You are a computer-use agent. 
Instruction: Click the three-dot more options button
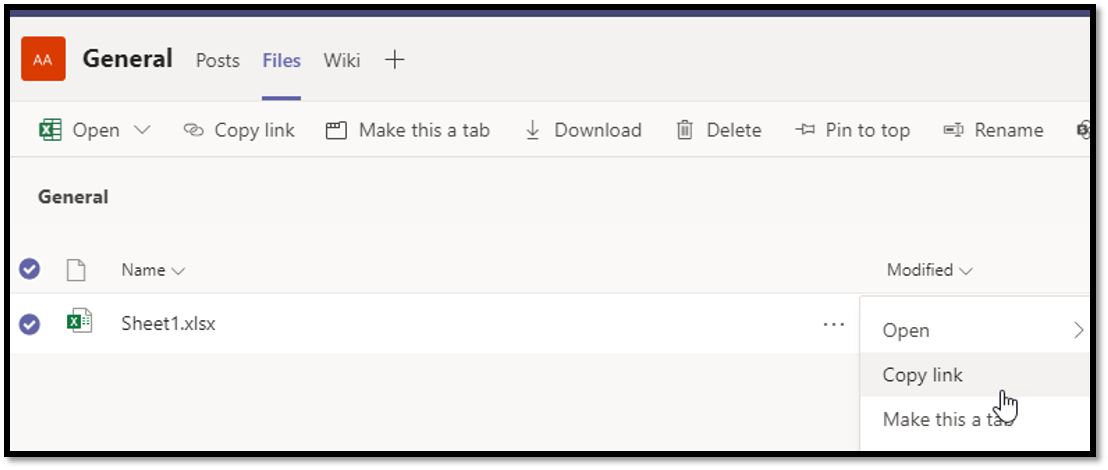pos(833,324)
